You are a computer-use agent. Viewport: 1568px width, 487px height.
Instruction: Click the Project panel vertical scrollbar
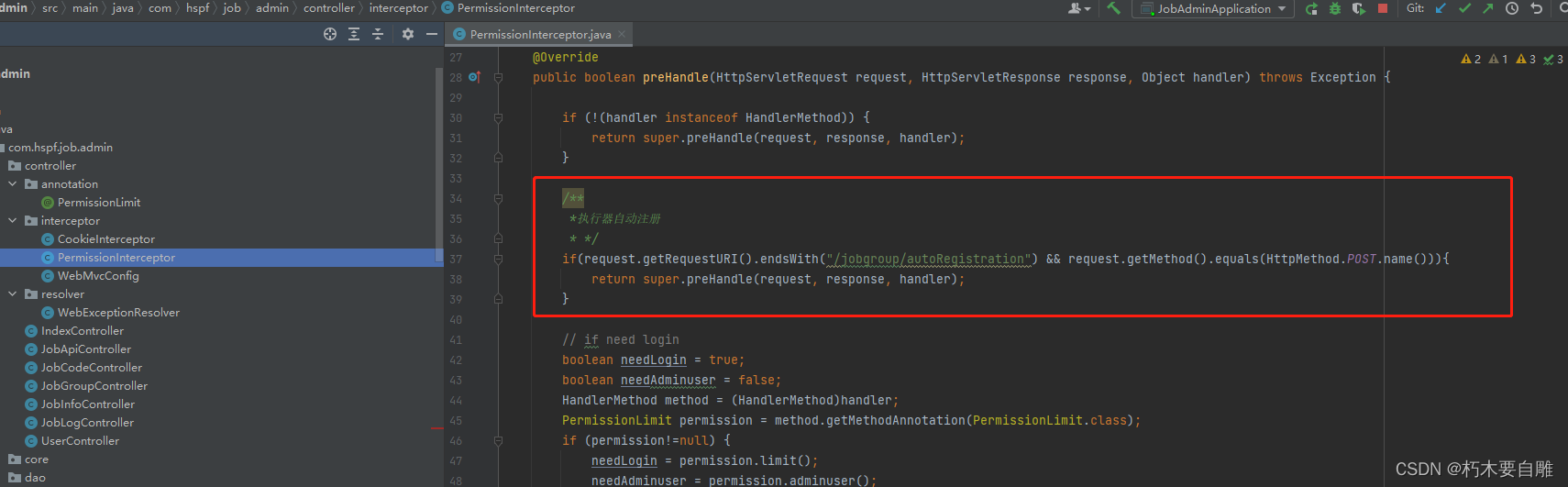(439, 165)
